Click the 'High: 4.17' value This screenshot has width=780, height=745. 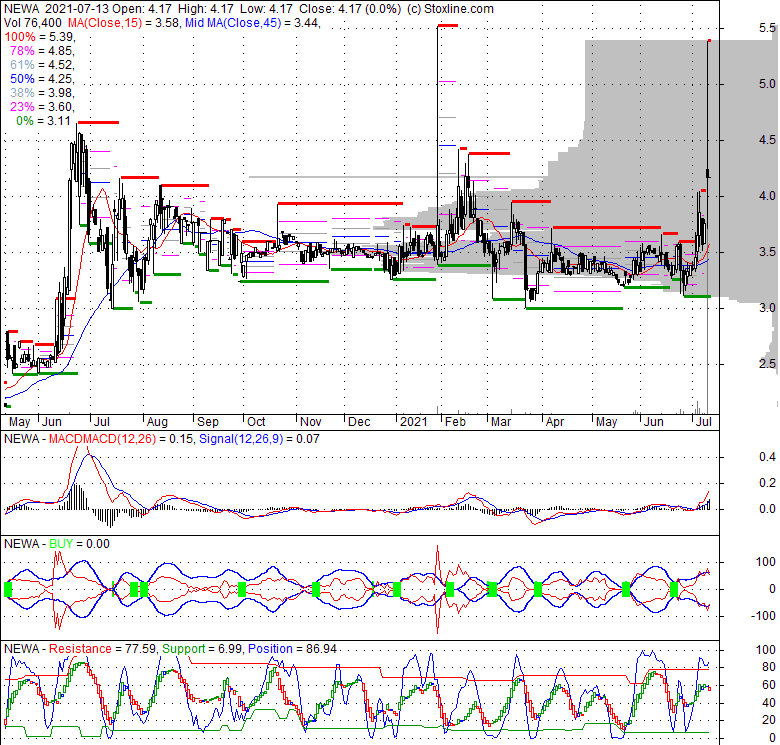click(204, 9)
